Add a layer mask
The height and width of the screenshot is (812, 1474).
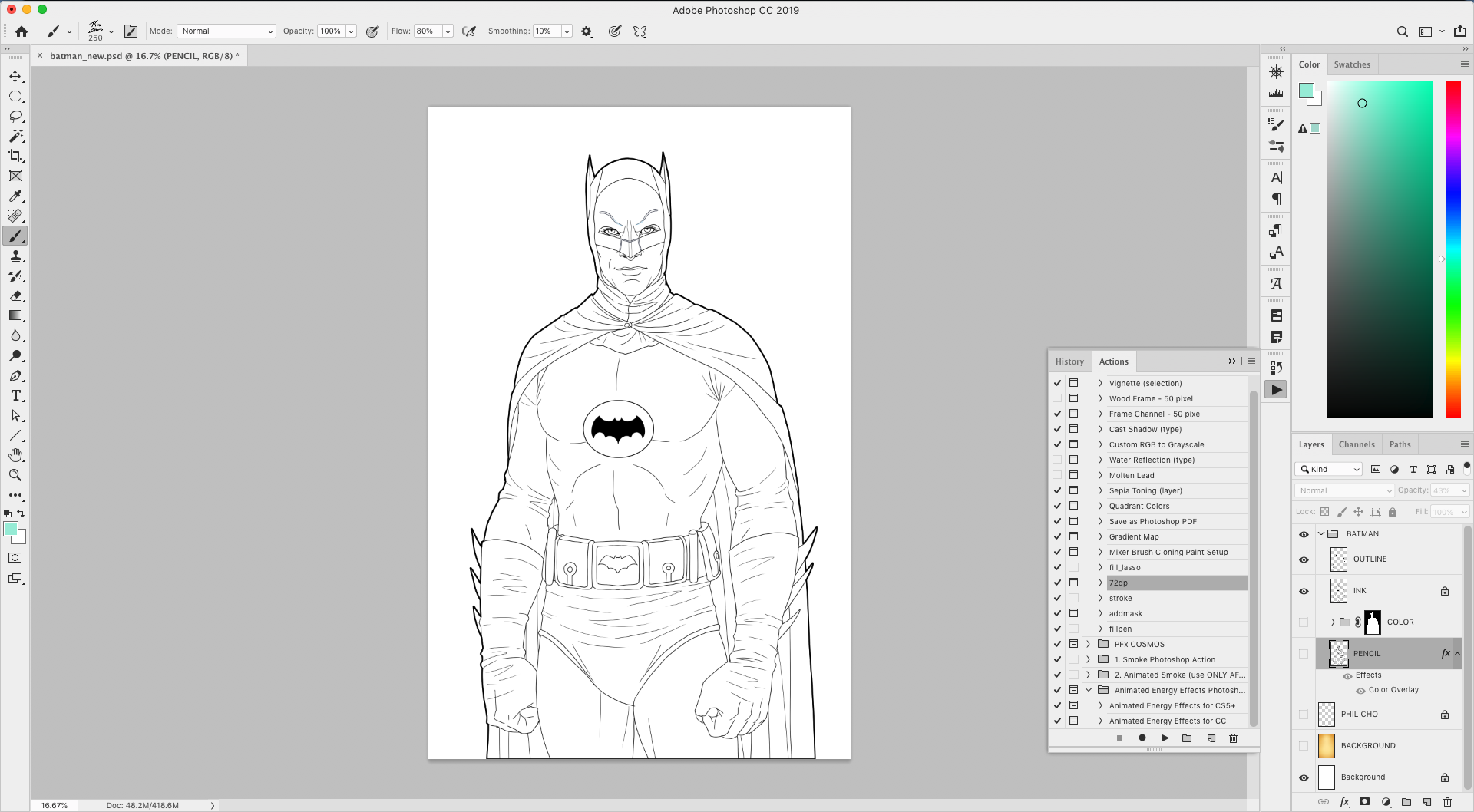pos(1365,802)
